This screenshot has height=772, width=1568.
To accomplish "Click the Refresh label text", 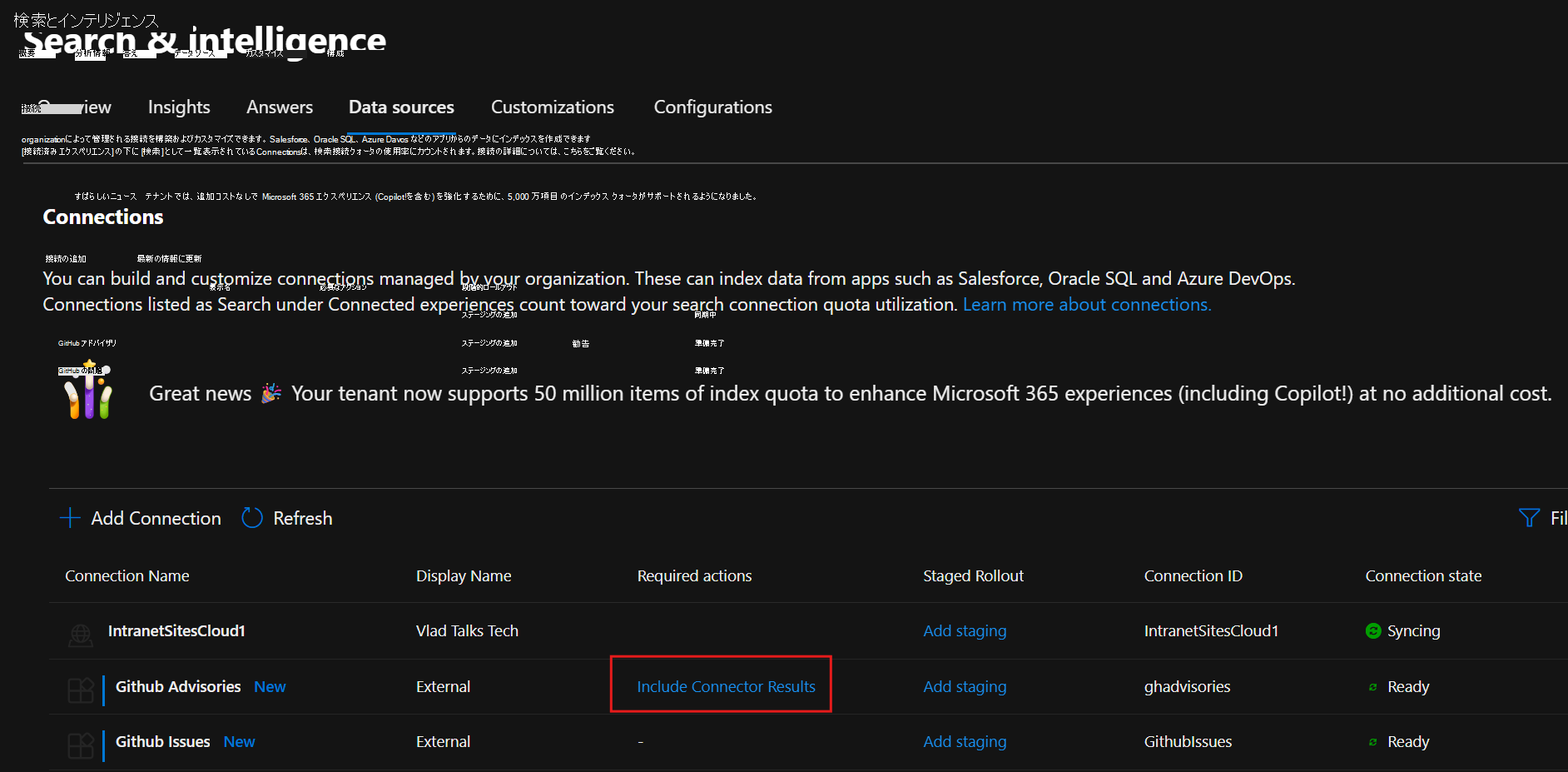I will [x=303, y=518].
